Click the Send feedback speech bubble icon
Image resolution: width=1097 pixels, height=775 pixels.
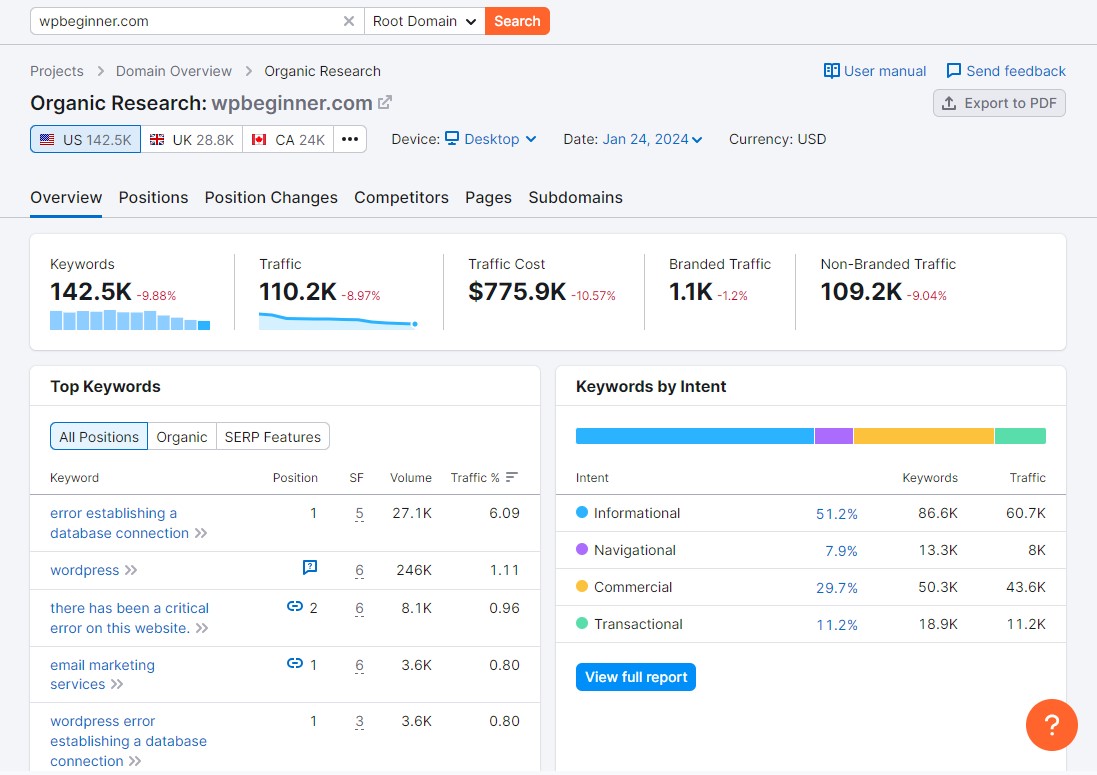click(x=953, y=71)
